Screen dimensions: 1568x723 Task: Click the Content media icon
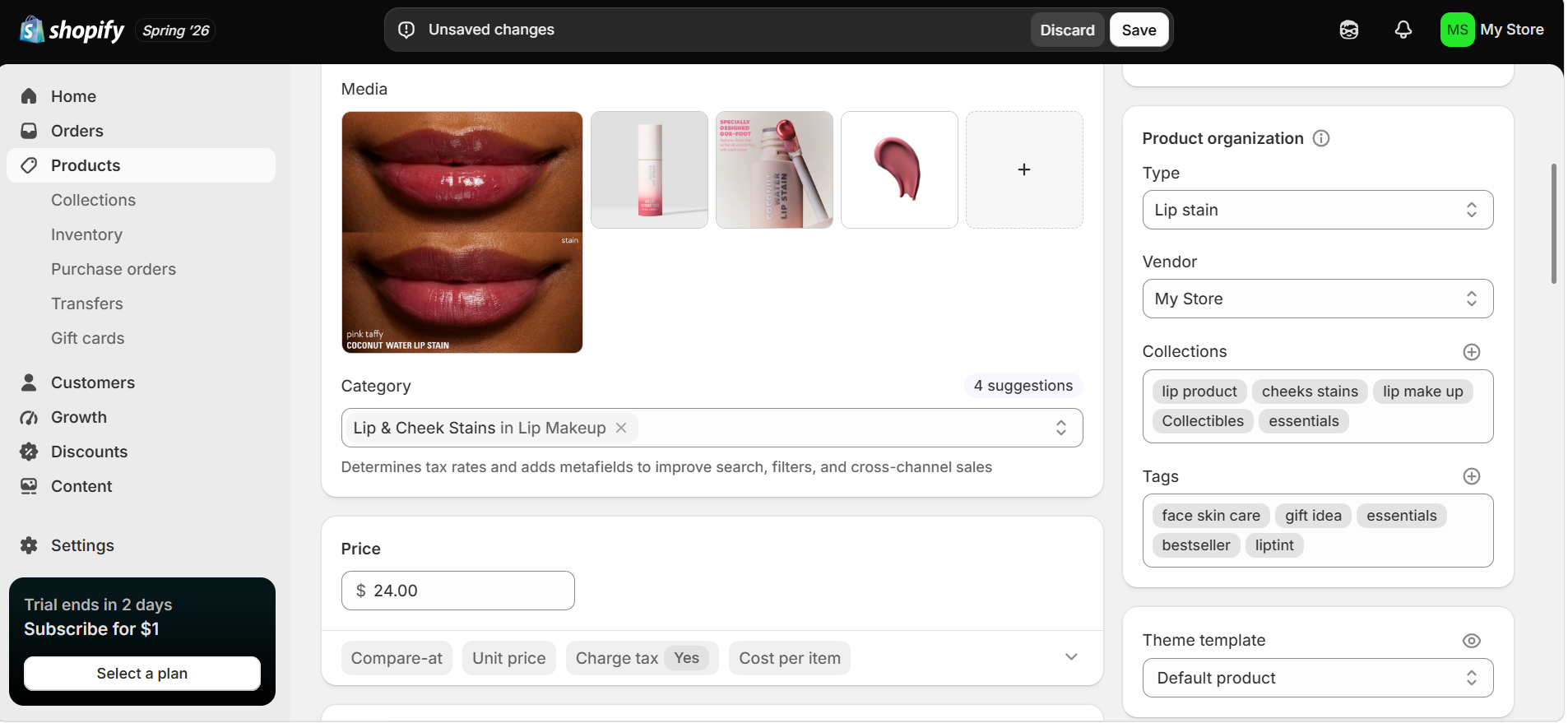29,486
